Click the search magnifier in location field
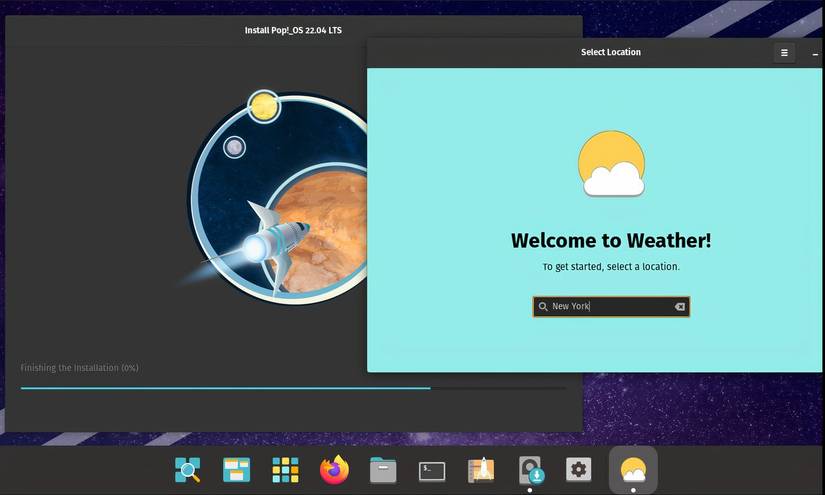The height and width of the screenshot is (495, 825). tap(543, 307)
